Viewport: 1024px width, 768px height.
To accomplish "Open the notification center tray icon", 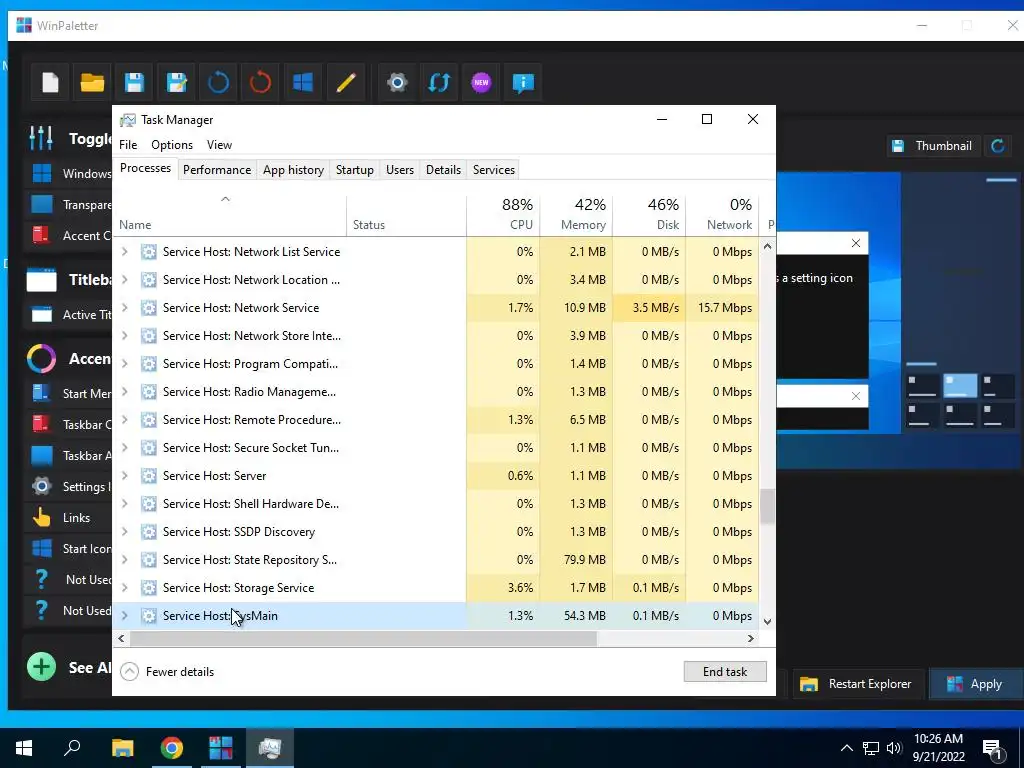I will [x=993, y=749].
